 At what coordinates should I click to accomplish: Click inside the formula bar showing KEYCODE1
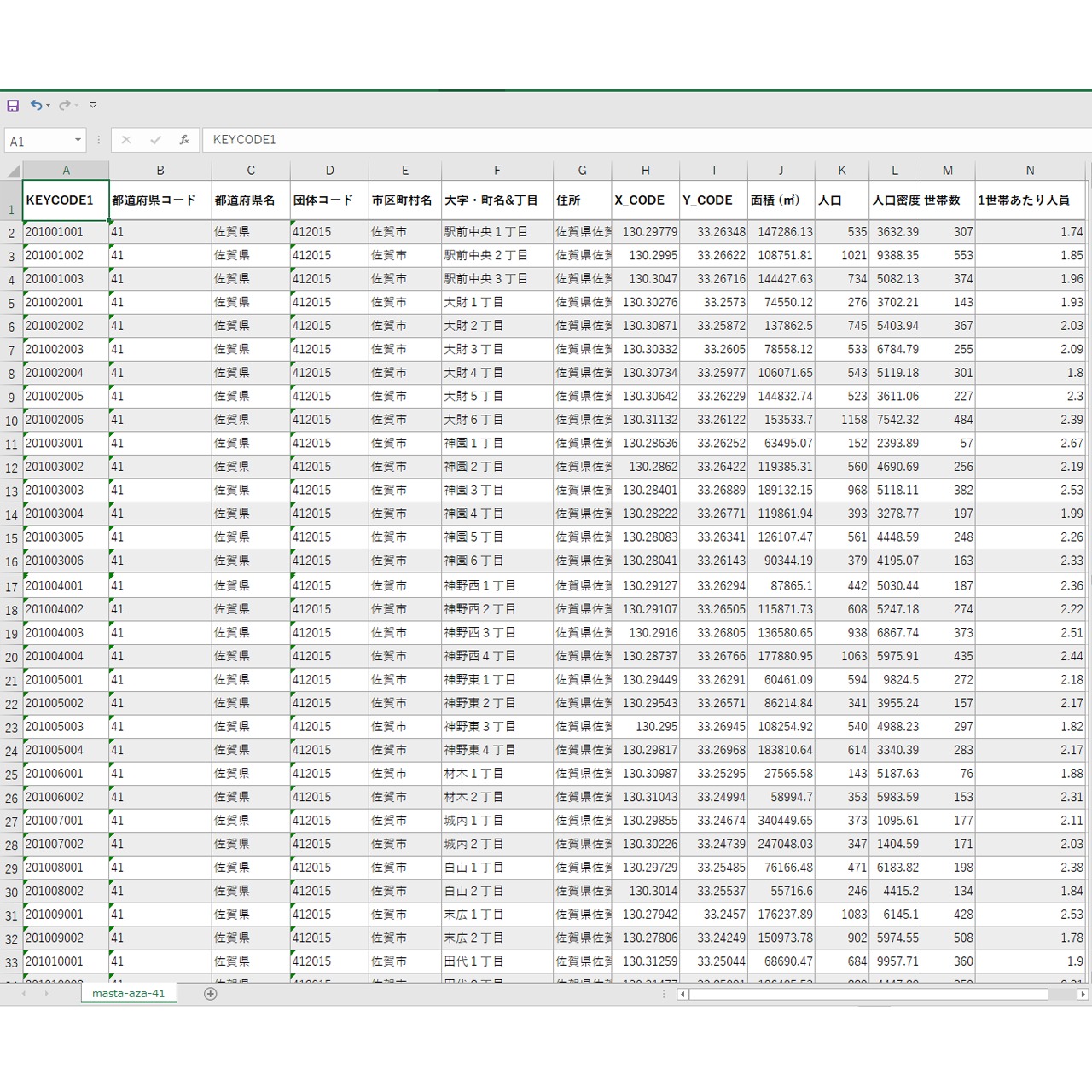[597, 140]
